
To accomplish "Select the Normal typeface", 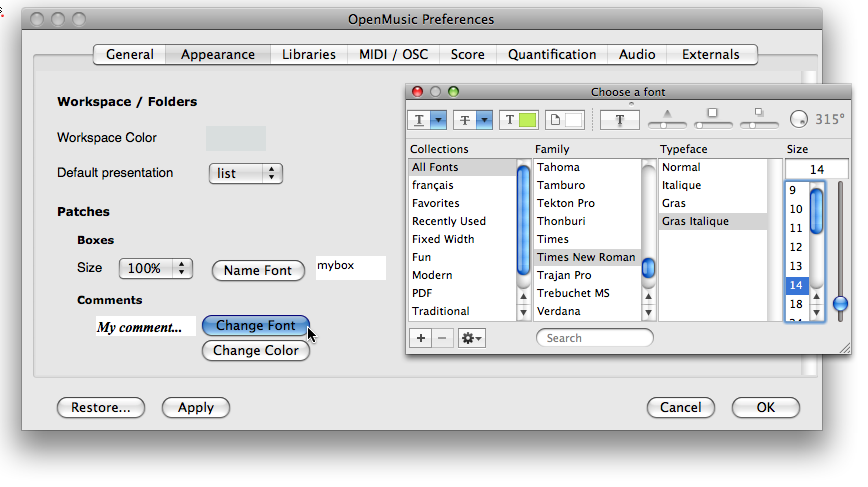I will tap(712, 167).
